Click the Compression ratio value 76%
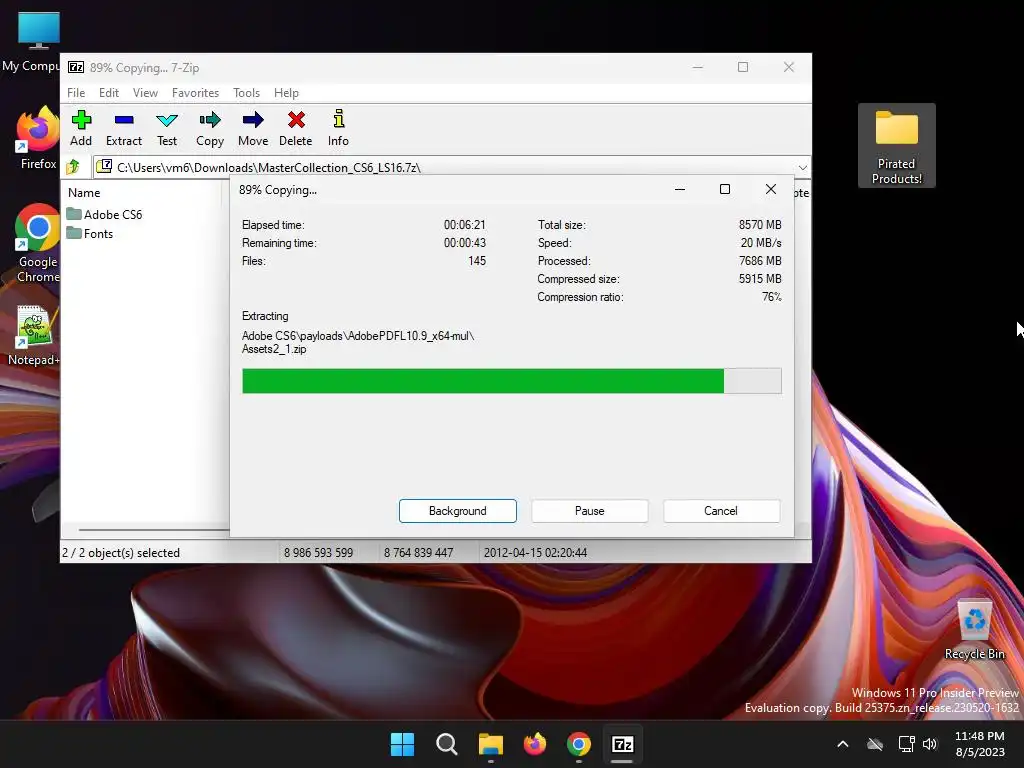Image resolution: width=1024 pixels, height=768 pixels. click(x=772, y=297)
